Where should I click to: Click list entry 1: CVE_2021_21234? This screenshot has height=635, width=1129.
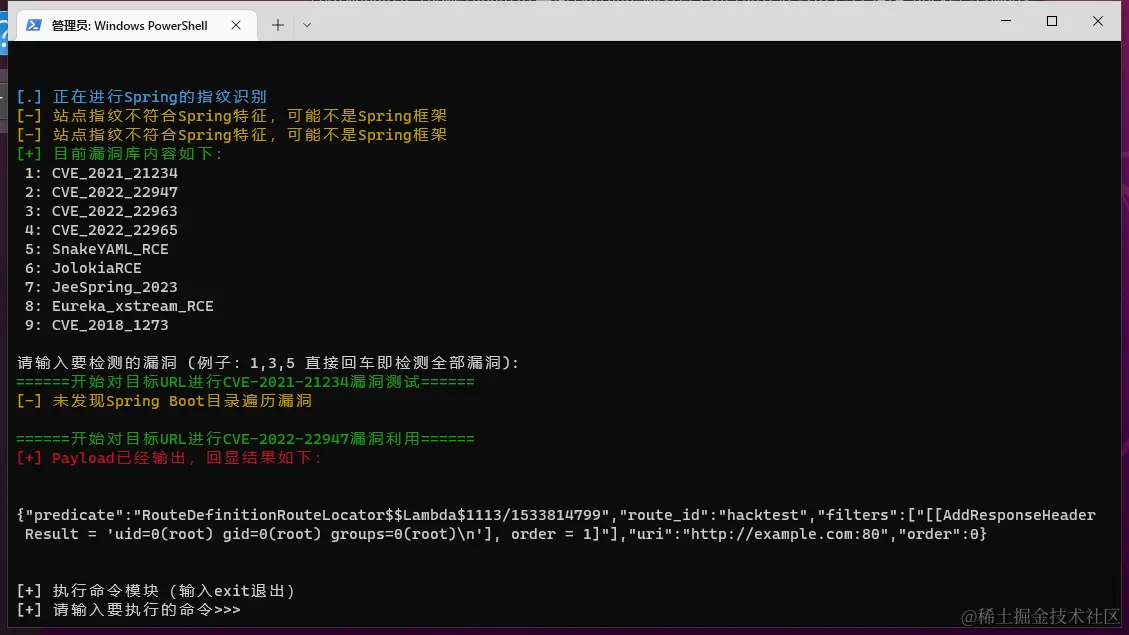(101, 173)
